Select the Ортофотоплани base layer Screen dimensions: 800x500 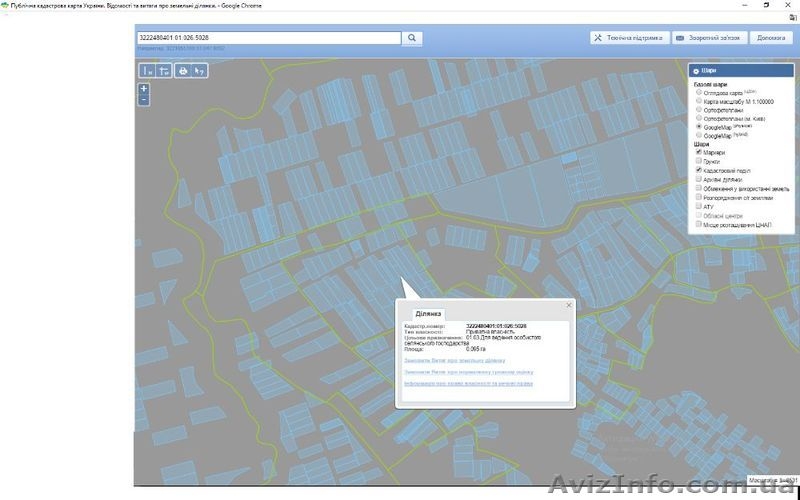click(698, 110)
